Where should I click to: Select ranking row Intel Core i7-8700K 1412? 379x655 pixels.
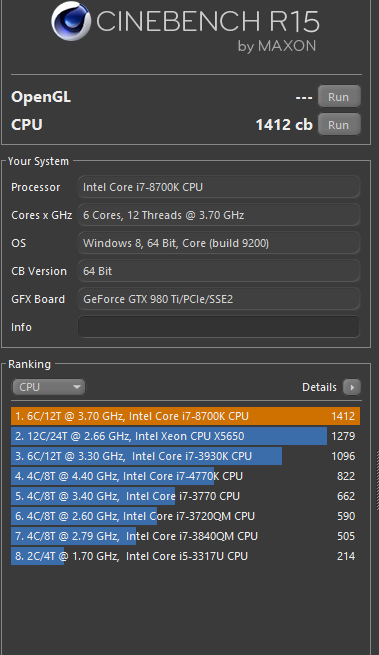185,416
